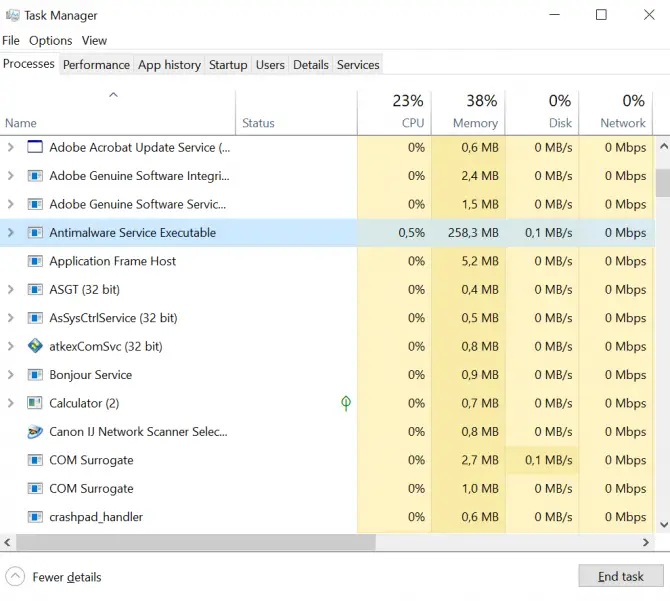The height and width of the screenshot is (601, 670).
Task: Sort by the Status column header
Action: click(x=296, y=113)
